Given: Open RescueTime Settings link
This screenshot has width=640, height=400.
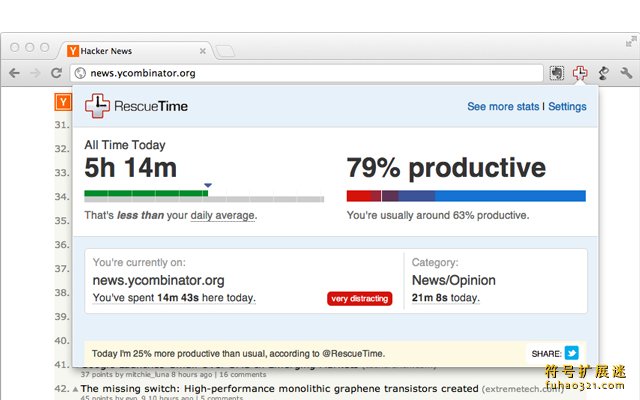Looking at the screenshot, I should [x=567, y=107].
